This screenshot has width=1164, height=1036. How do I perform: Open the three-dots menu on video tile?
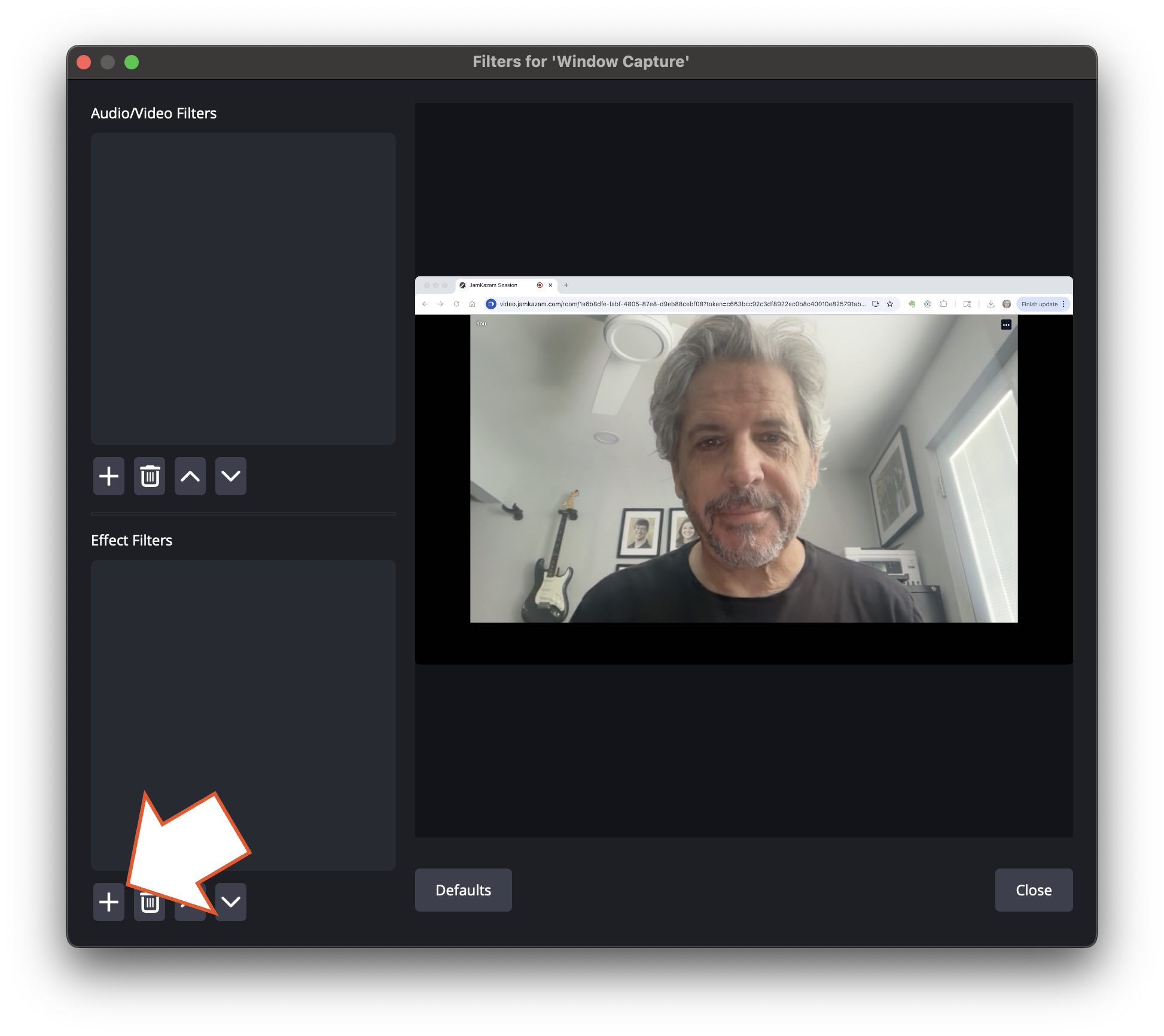(x=1006, y=325)
